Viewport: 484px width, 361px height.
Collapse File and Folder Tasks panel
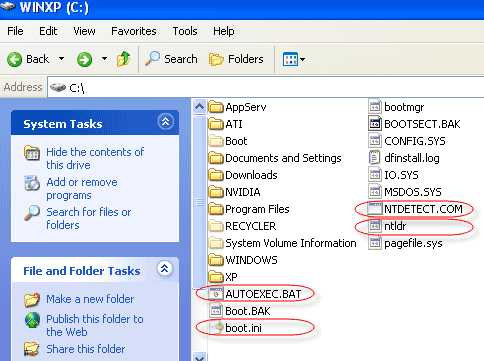tap(165, 269)
